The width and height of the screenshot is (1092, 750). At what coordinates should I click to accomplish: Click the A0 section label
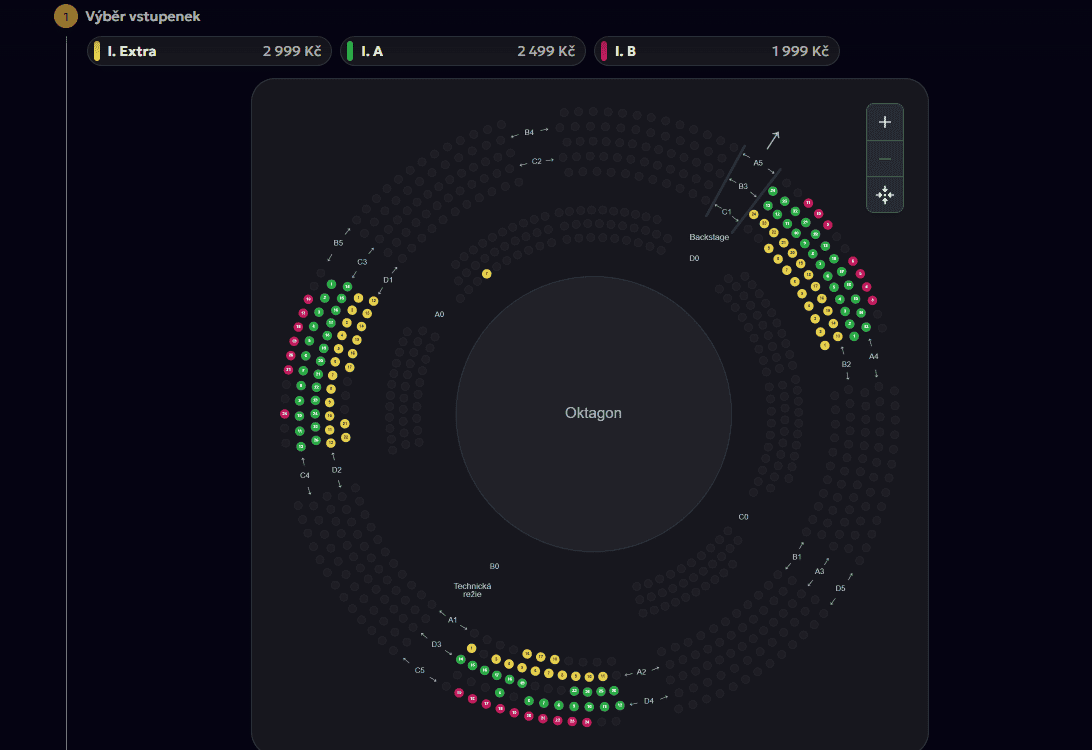pyautogui.click(x=439, y=315)
